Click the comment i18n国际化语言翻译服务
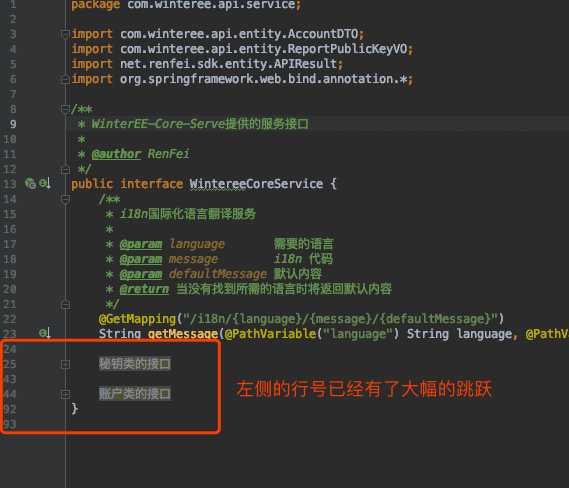The height and width of the screenshot is (488, 569). tap(188, 214)
